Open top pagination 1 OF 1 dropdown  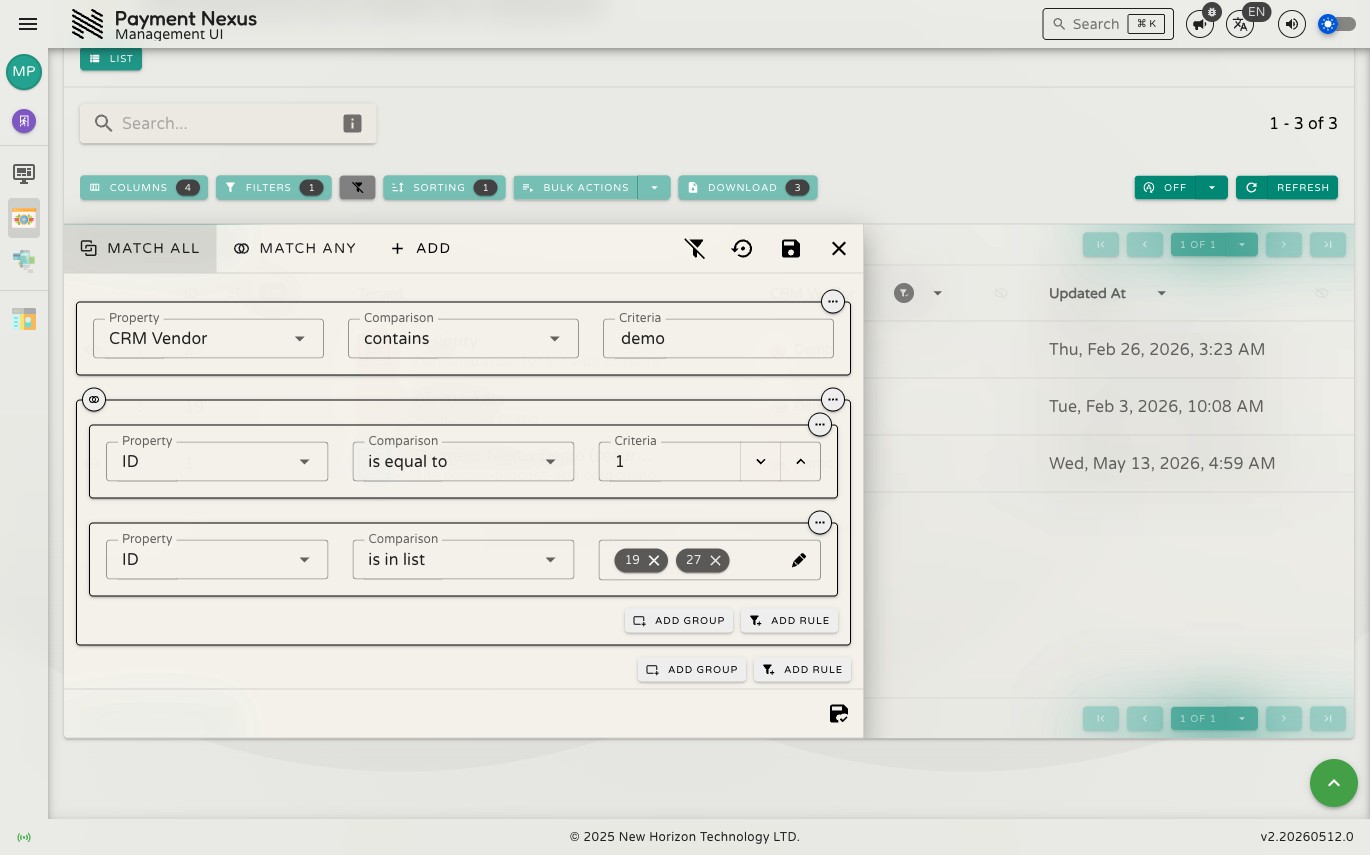(1214, 244)
